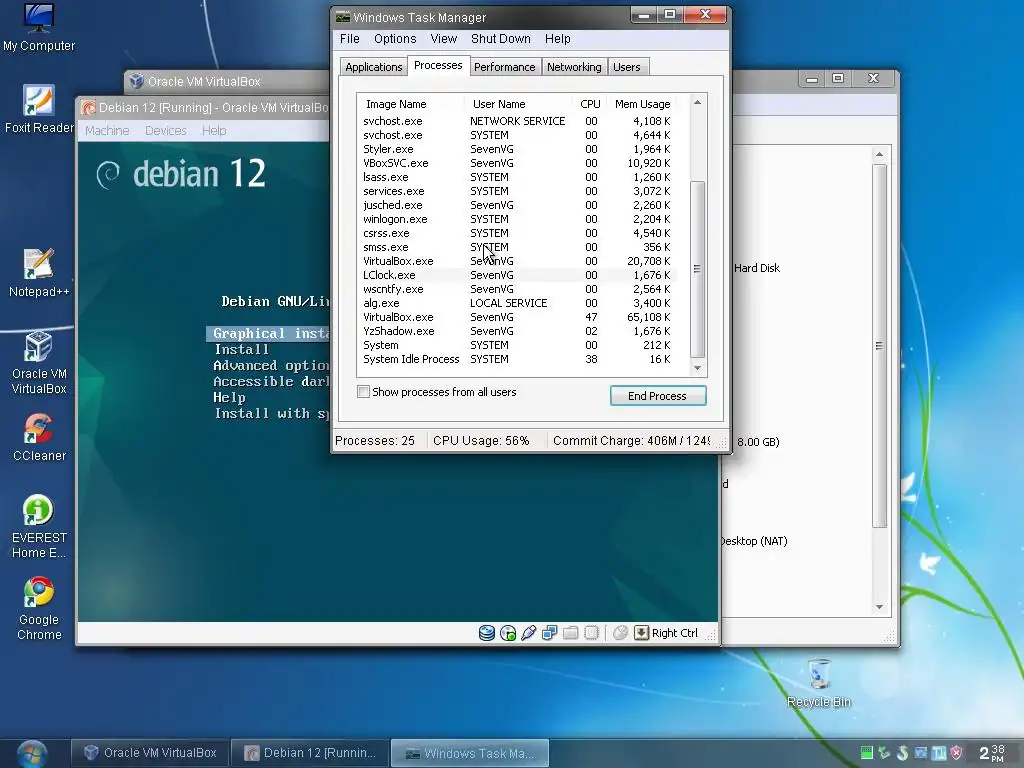Click the network adapters icon in VM status bar
Screen dimensions: 1024x768
coord(549,633)
